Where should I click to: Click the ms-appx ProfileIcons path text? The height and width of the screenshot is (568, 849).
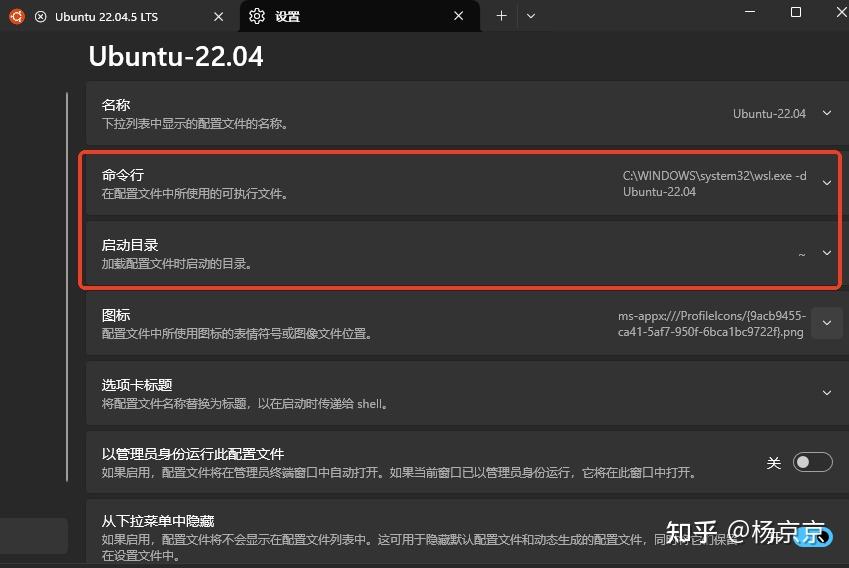point(711,324)
